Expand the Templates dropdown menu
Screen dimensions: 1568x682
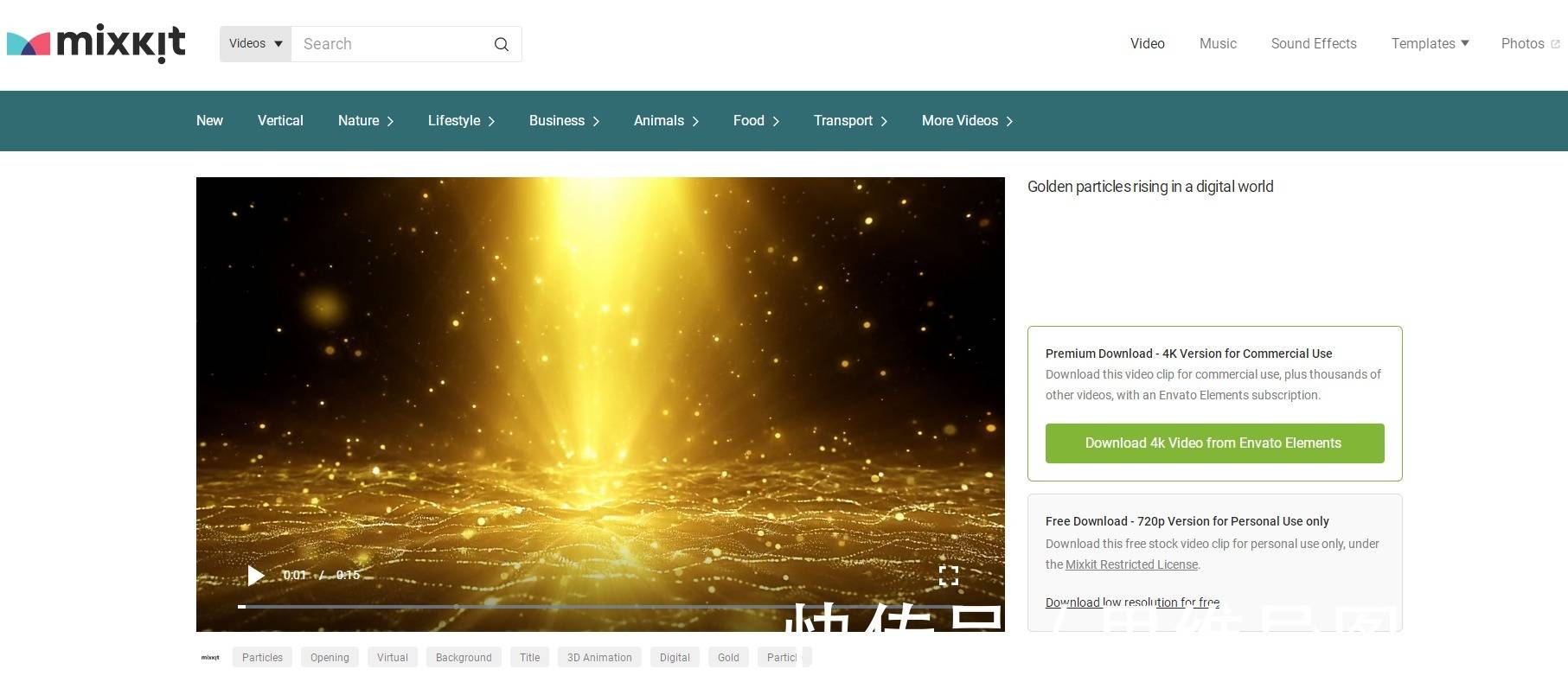[1430, 43]
